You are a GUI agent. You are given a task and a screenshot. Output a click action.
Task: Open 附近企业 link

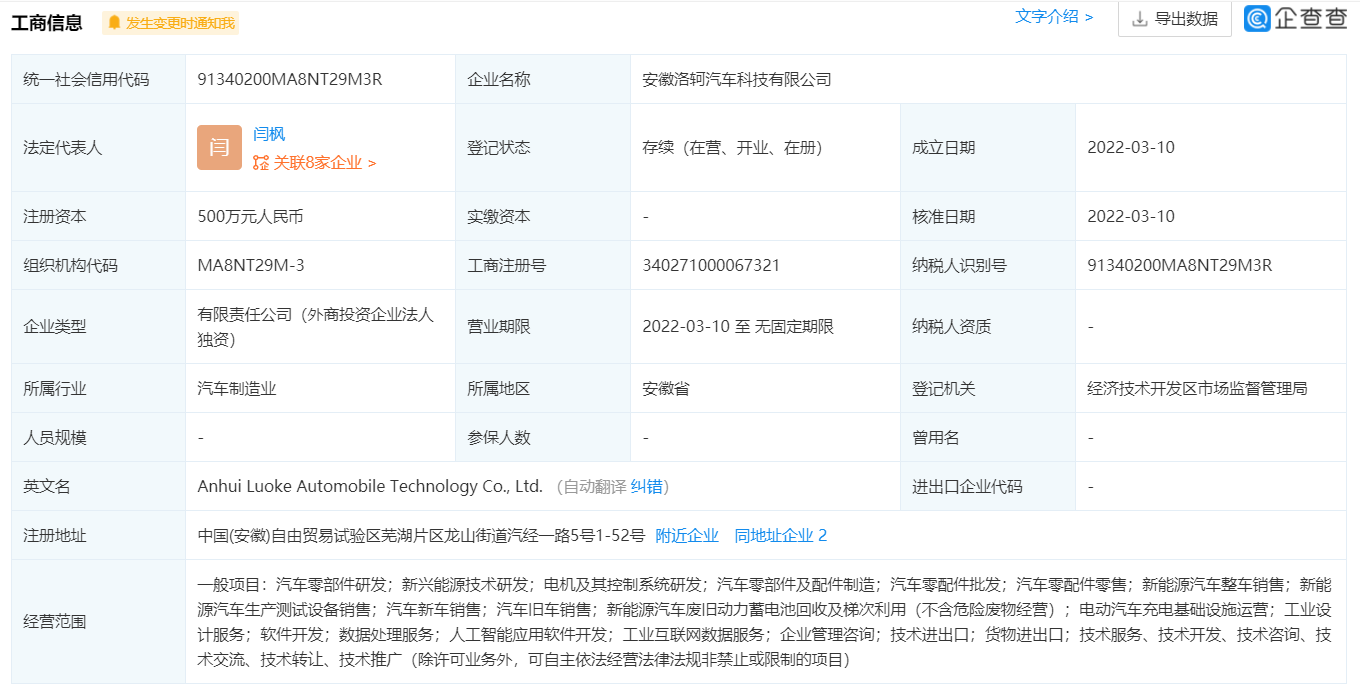pos(687,536)
